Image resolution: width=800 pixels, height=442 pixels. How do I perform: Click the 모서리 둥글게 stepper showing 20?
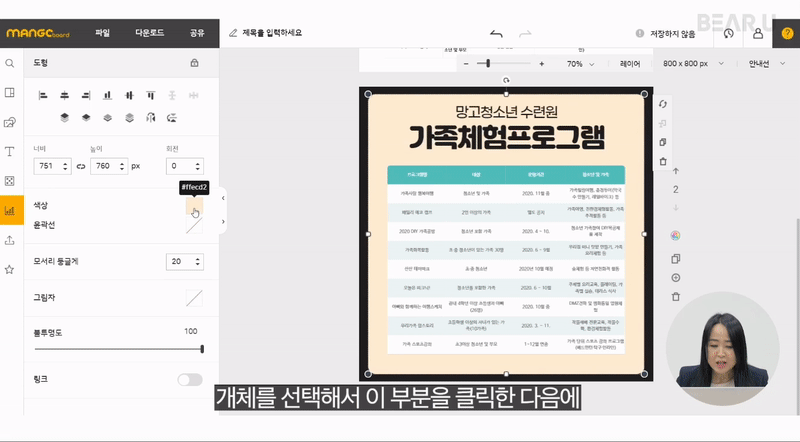pos(185,262)
